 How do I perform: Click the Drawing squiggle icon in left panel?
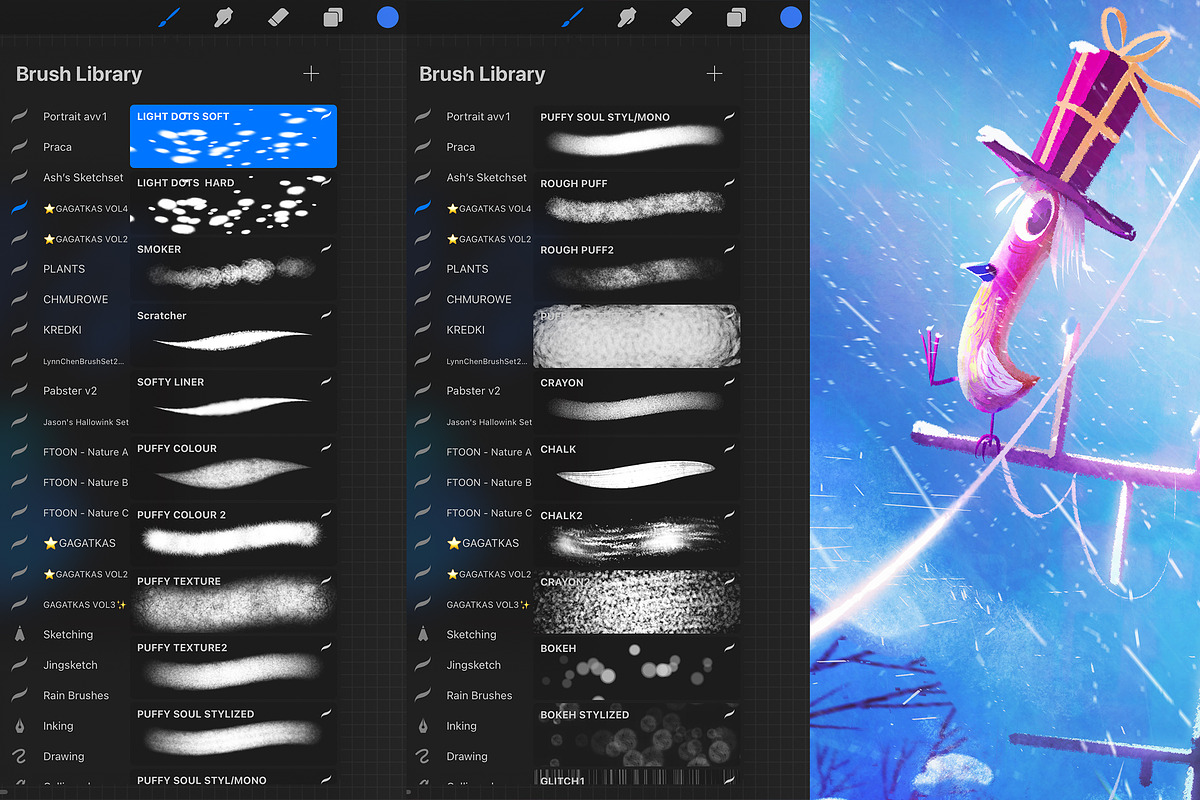pos(19,756)
